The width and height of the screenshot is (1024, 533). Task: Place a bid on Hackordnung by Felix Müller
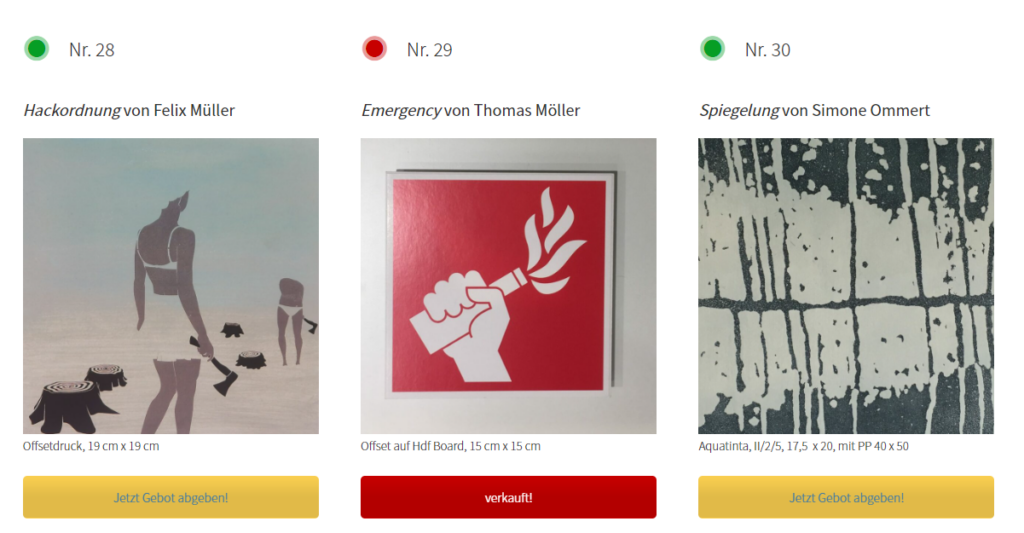click(171, 497)
